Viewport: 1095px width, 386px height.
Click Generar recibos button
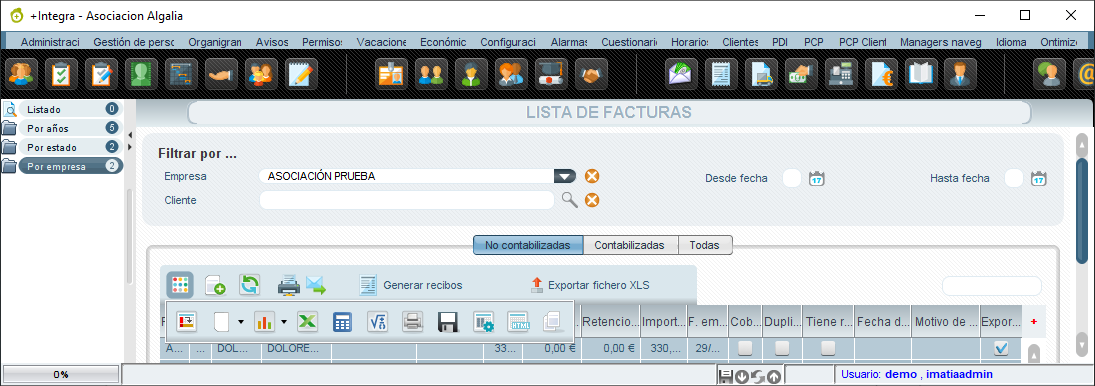[411, 285]
